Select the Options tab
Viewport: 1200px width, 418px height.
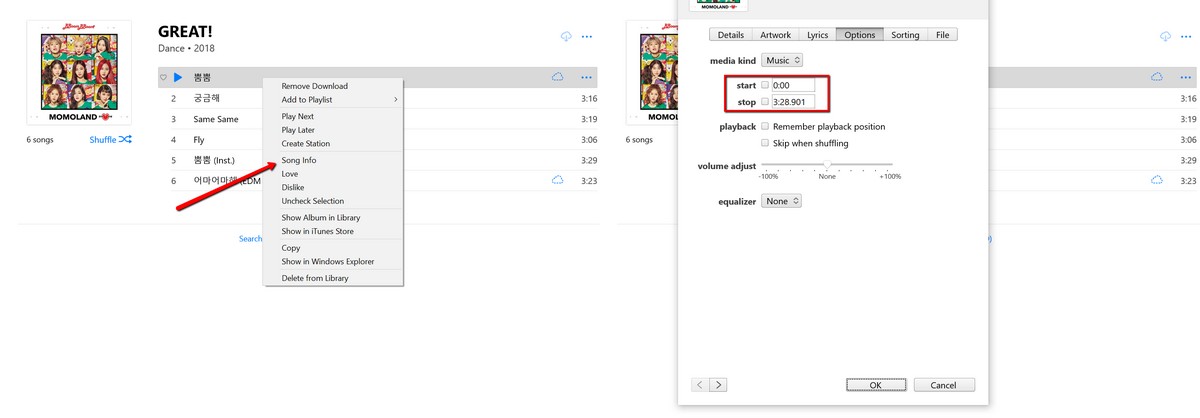(x=860, y=35)
